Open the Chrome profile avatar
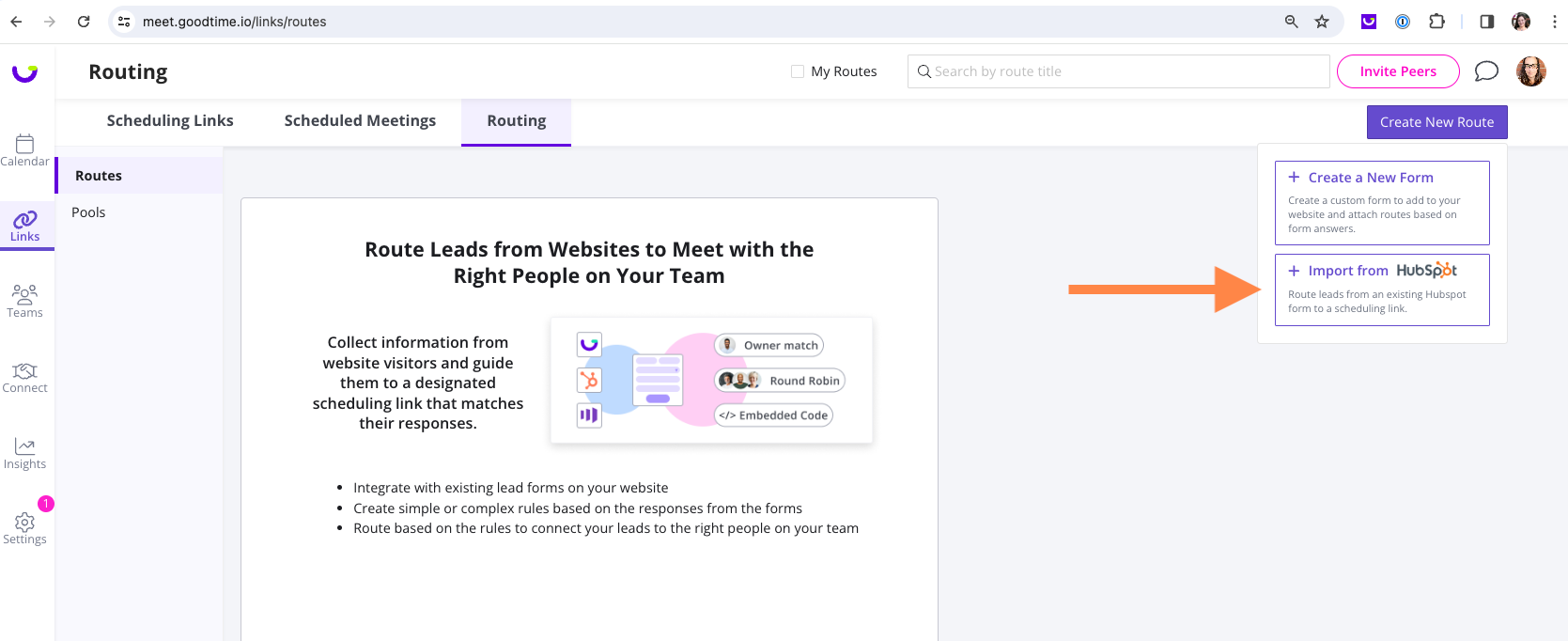This screenshot has width=1568, height=641. pos(1521,22)
